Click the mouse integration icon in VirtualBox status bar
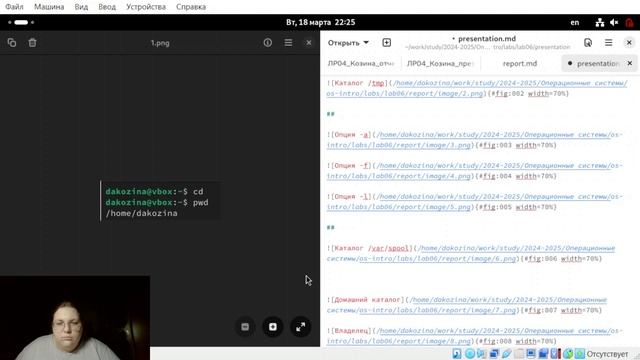640x360 pixels. pos(568,354)
